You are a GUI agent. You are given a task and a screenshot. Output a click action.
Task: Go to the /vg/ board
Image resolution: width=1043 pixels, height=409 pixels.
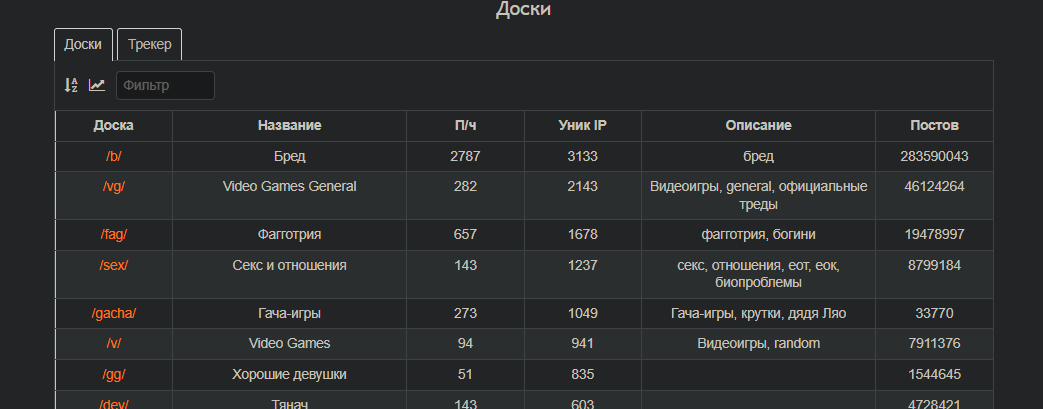tap(113, 187)
